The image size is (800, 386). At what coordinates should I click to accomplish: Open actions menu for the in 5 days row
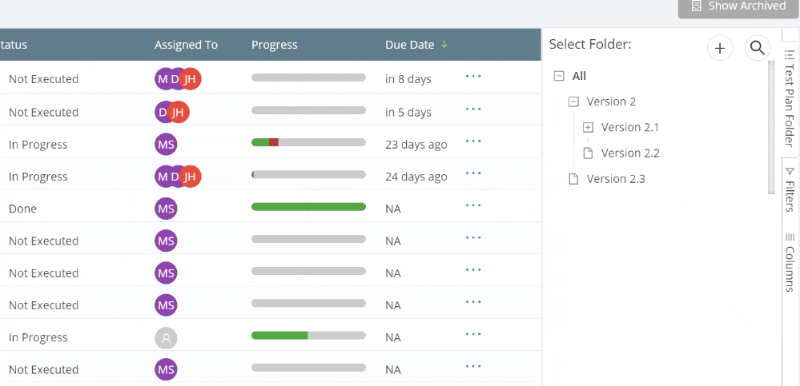(473, 109)
